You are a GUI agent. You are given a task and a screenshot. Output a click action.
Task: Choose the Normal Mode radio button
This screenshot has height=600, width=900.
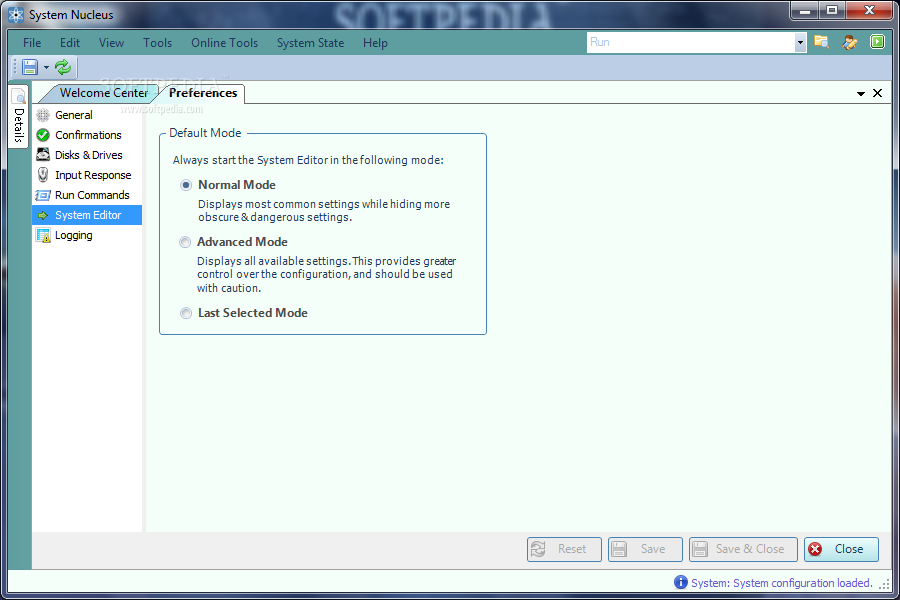click(185, 185)
